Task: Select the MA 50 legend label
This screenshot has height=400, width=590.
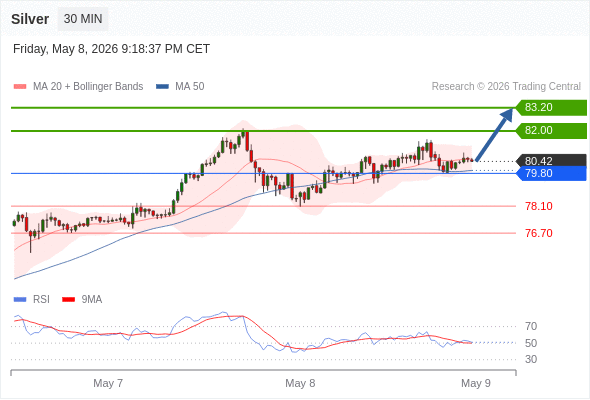Action: pos(190,87)
